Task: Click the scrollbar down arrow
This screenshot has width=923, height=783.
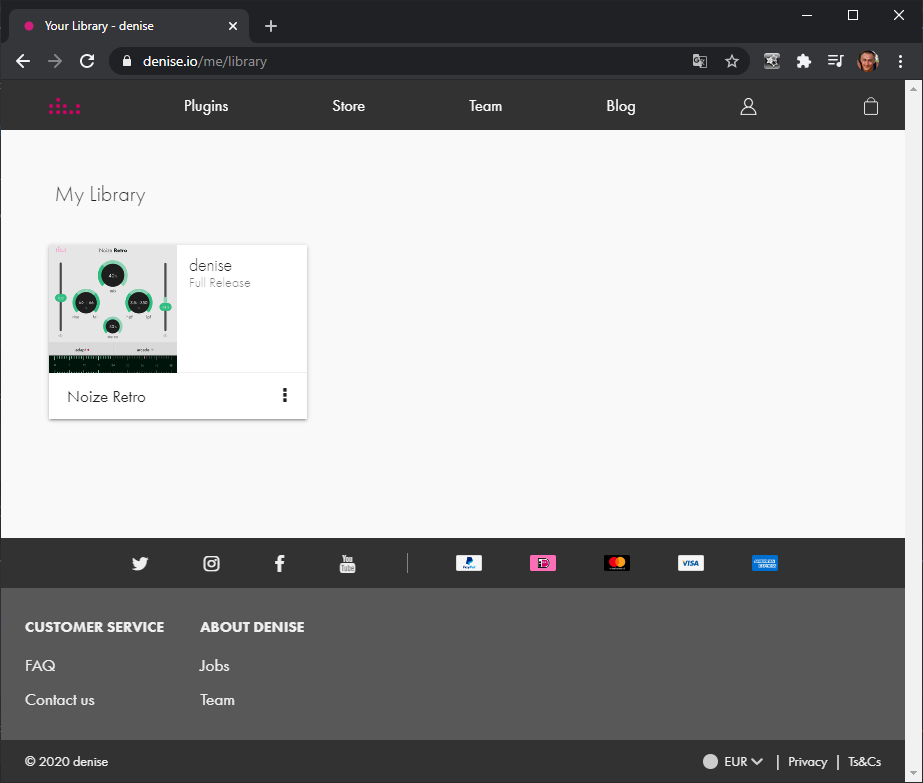Action: (x=913, y=772)
